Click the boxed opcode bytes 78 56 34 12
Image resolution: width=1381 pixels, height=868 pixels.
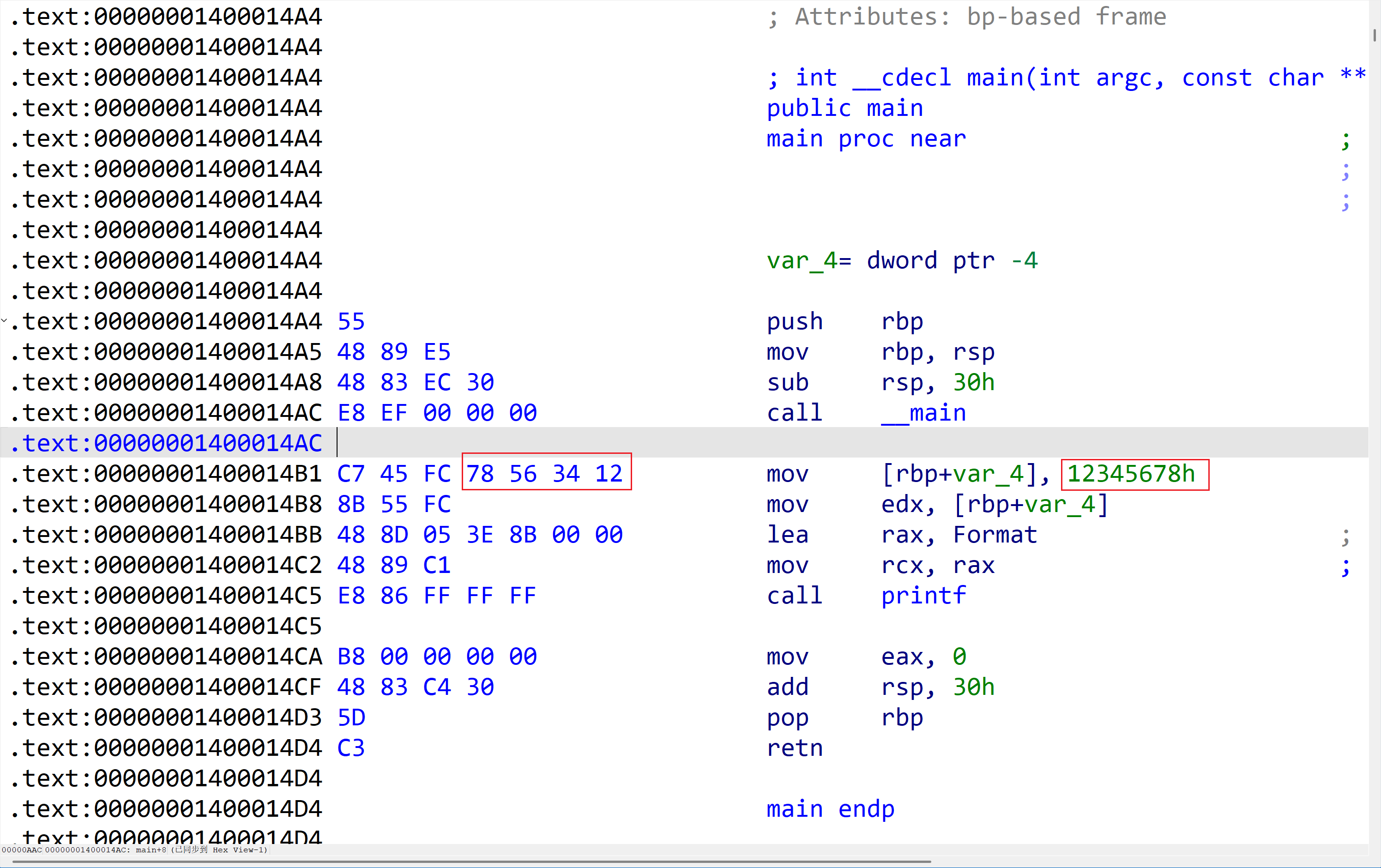pos(545,474)
